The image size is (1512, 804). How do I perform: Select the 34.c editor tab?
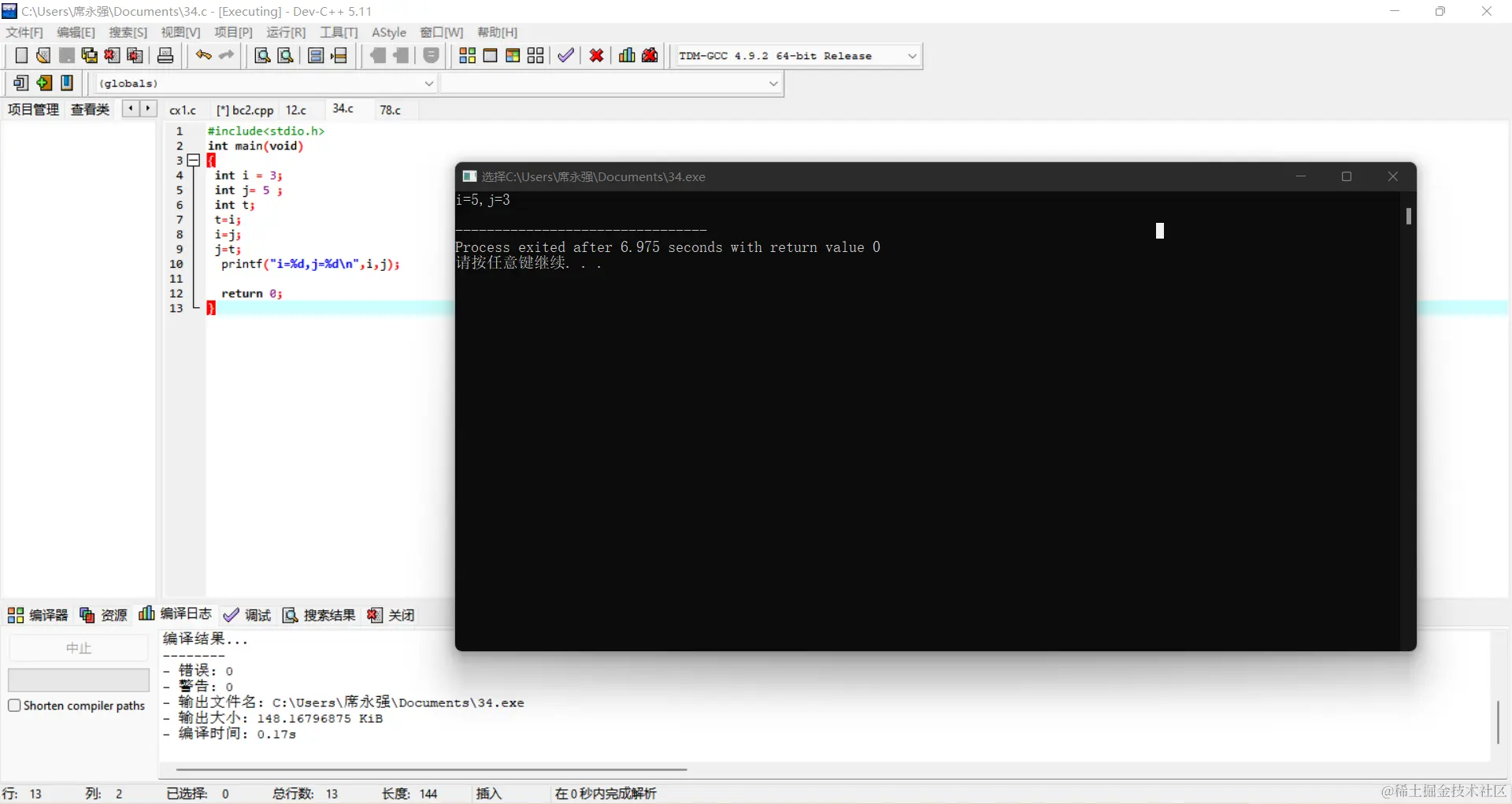[343, 109]
